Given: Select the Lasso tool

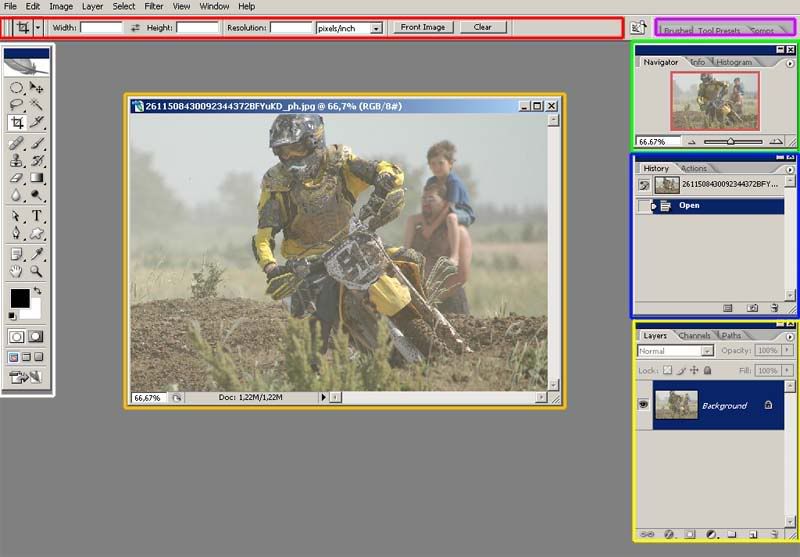Looking at the screenshot, I should click(17, 104).
